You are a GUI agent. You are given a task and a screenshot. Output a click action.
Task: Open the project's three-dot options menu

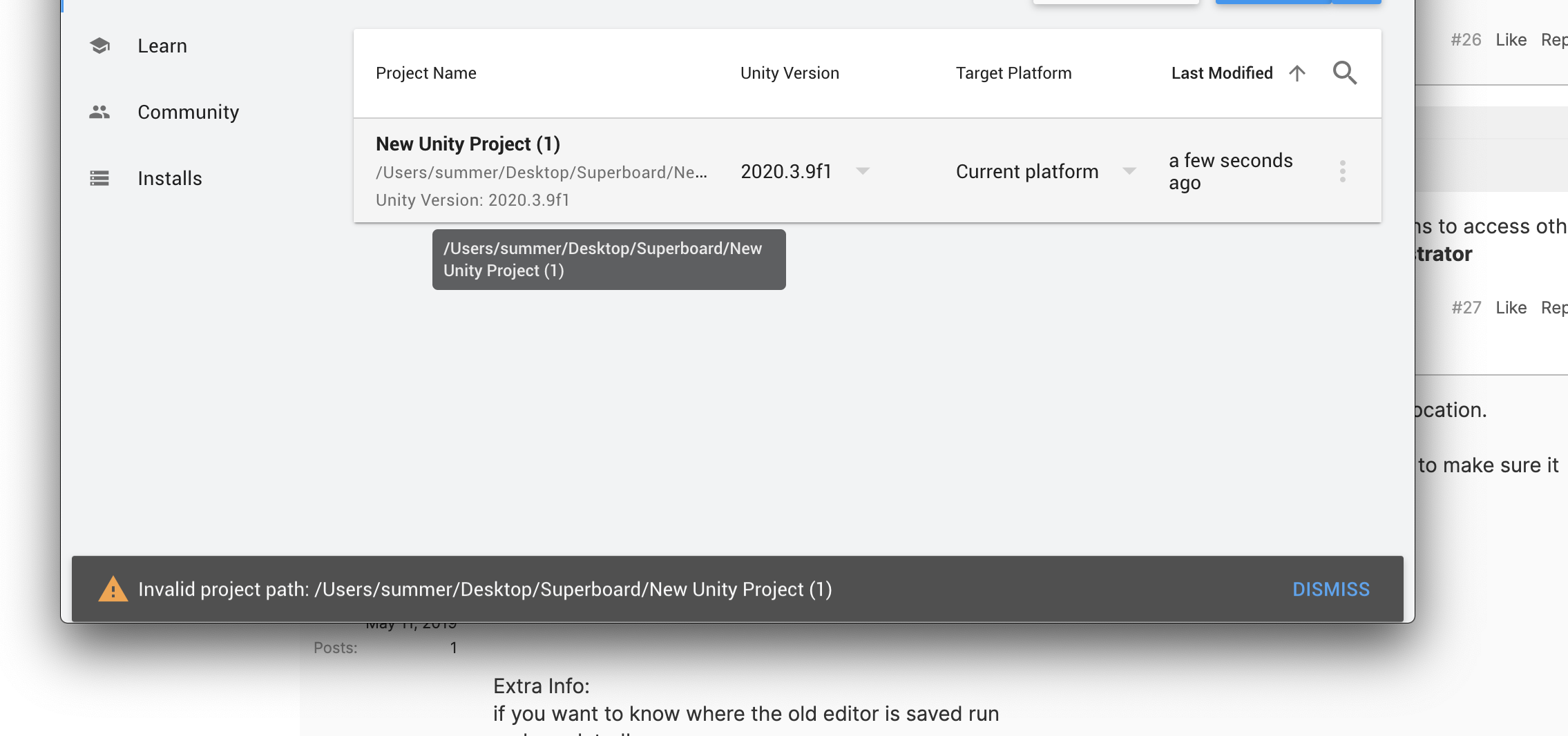coord(1342,171)
